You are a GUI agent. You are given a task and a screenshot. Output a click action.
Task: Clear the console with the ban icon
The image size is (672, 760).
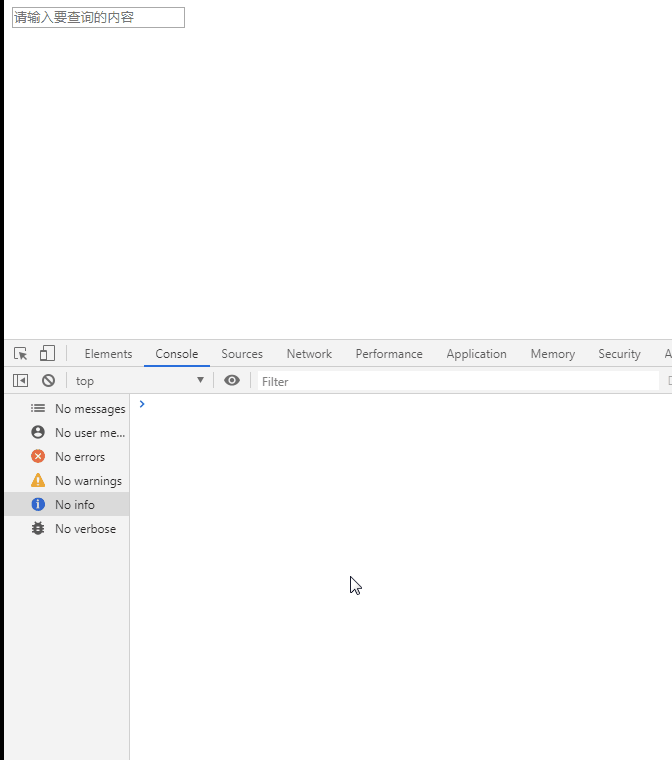point(48,380)
